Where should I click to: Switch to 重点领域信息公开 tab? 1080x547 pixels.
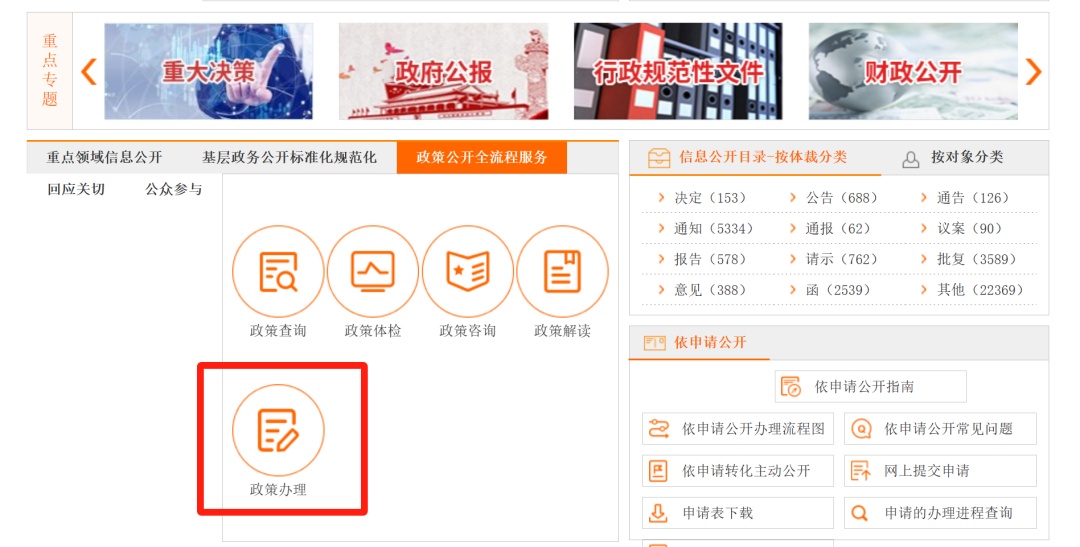[105, 157]
